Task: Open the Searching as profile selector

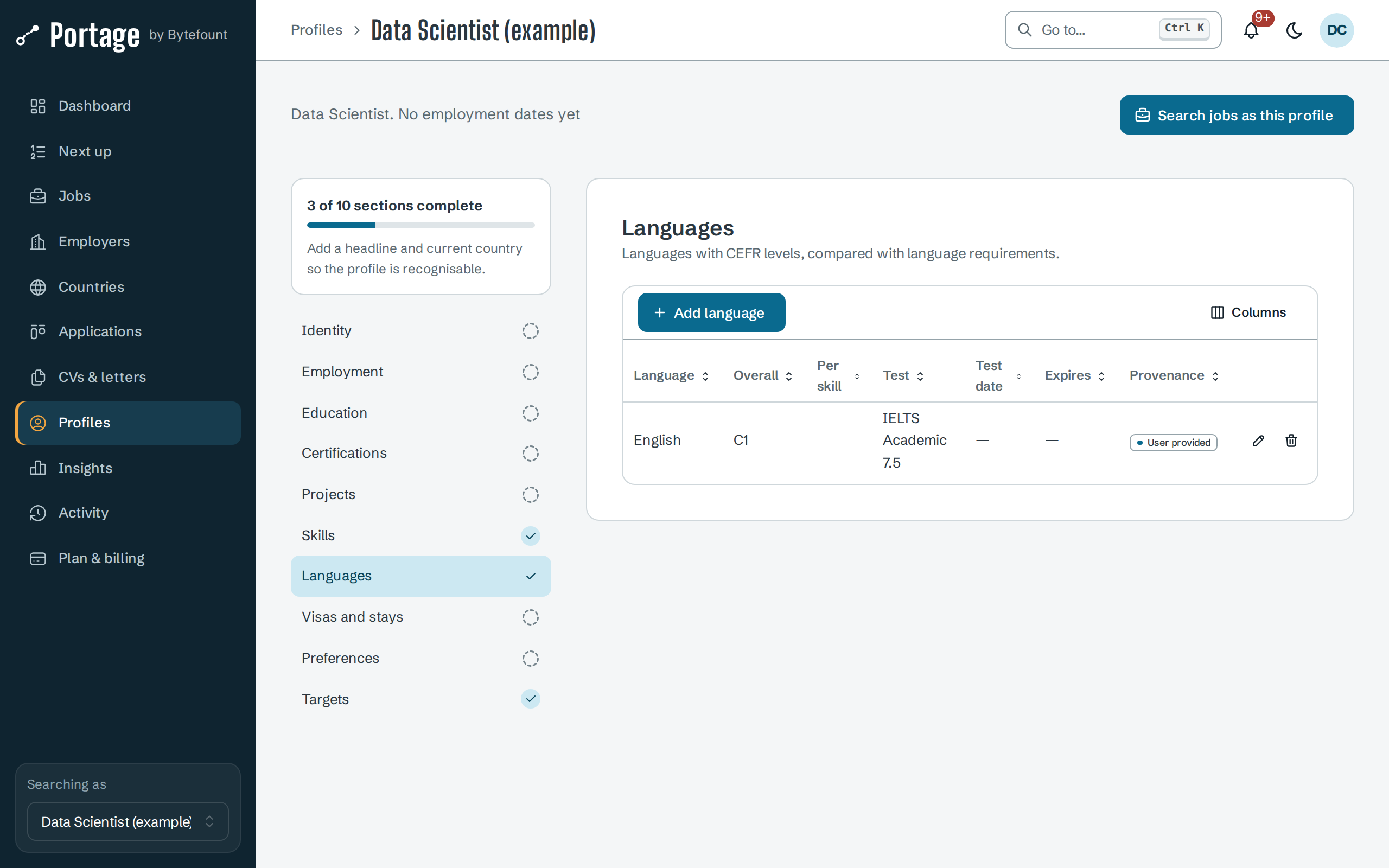Action: 128,821
